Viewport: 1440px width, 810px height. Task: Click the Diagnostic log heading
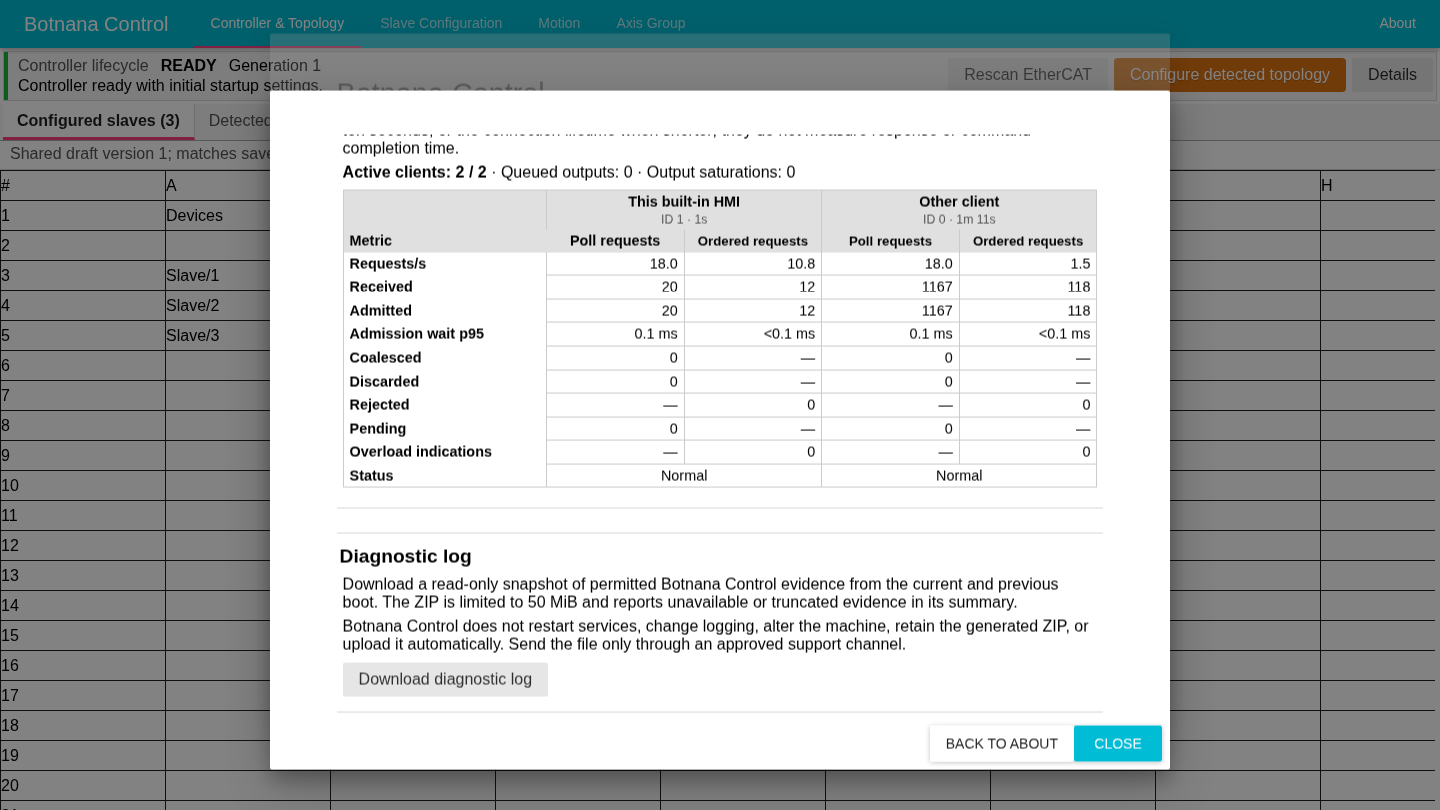pos(405,556)
